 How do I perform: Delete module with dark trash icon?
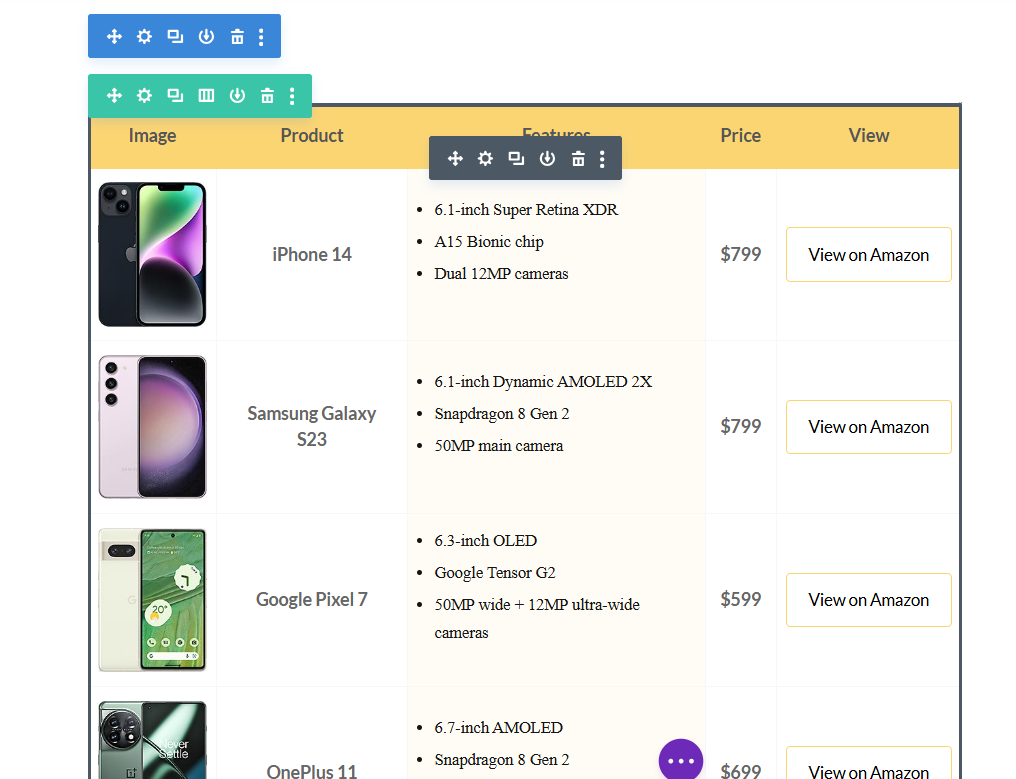pos(578,158)
